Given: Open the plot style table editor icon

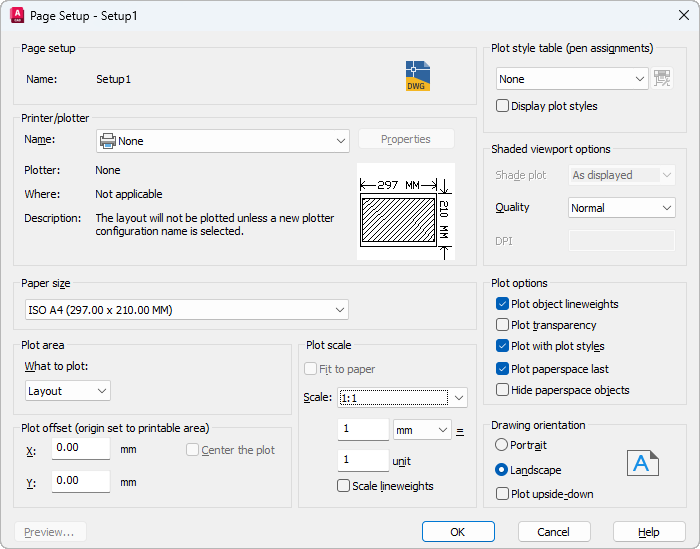Looking at the screenshot, I should [662, 79].
